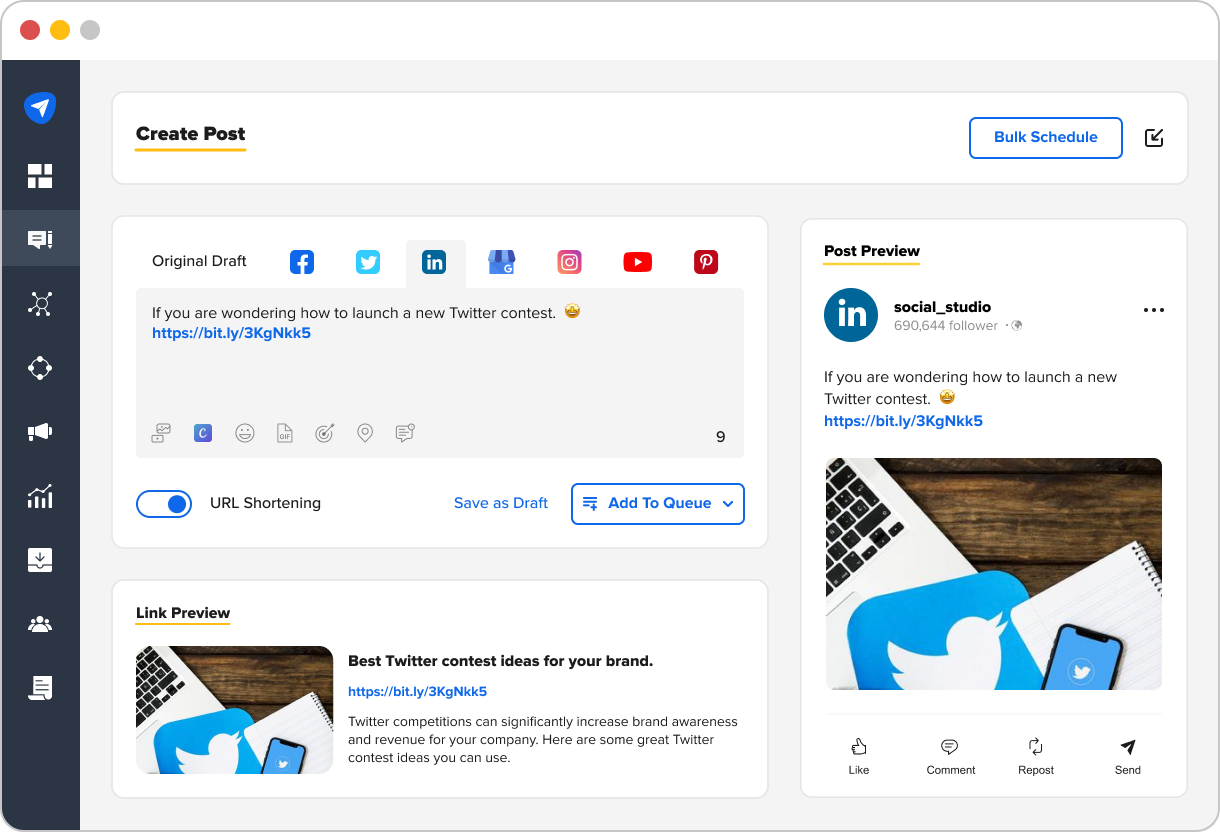Viewport: 1220px width, 832px height.
Task: Open the Instagram platform tab
Action: click(569, 262)
